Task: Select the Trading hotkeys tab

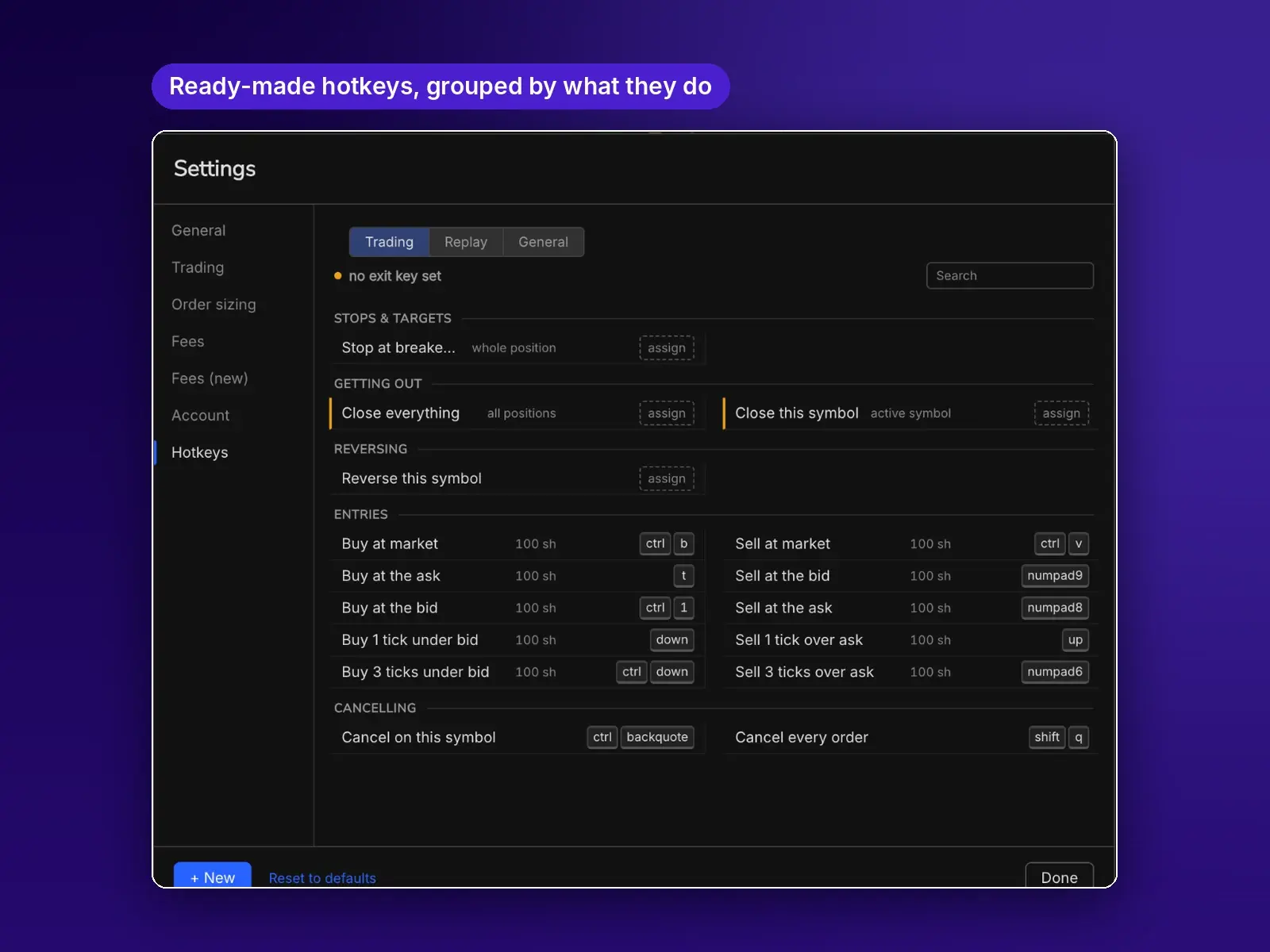Action: click(389, 242)
